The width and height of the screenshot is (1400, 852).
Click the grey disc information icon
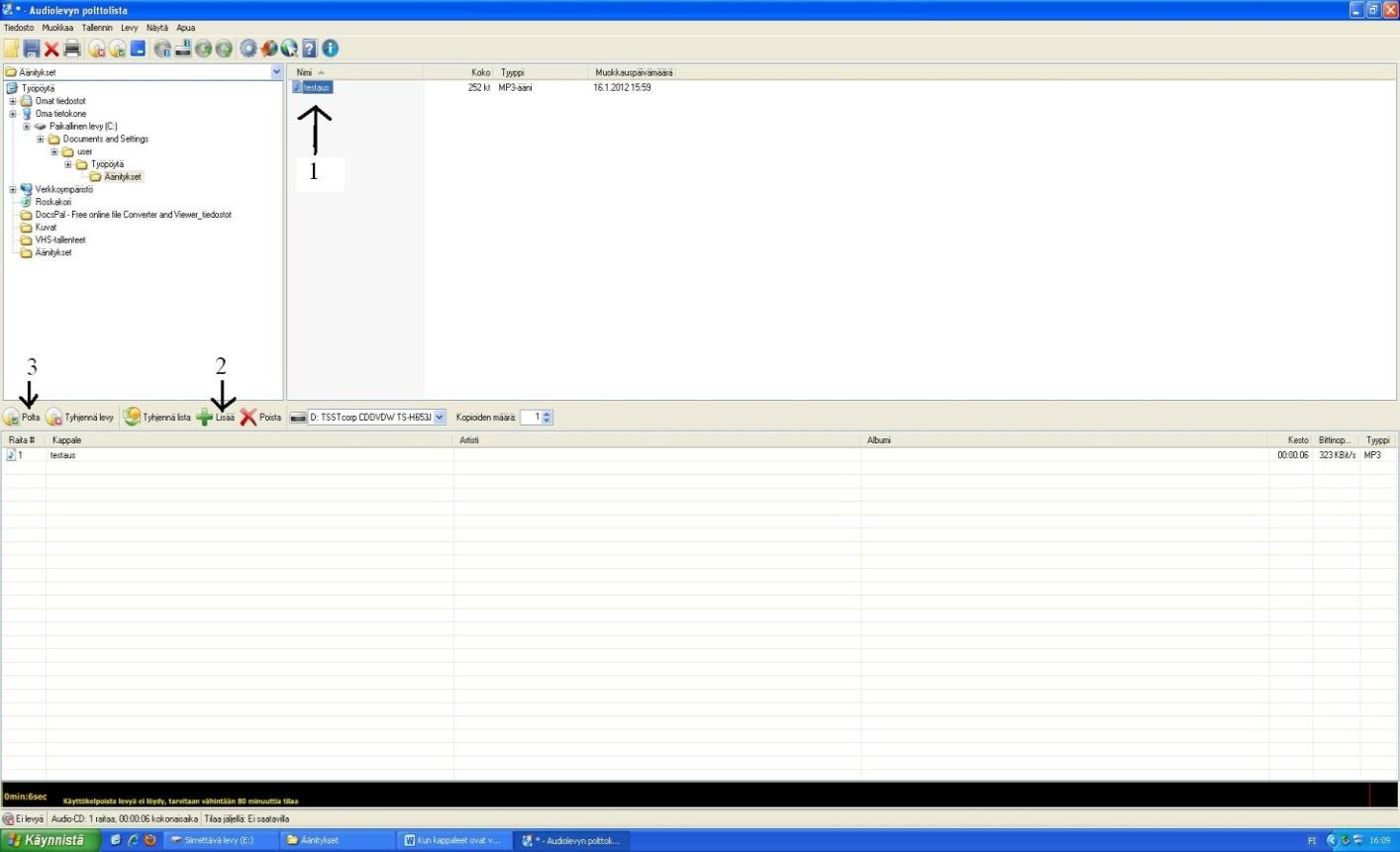coord(162,48)
